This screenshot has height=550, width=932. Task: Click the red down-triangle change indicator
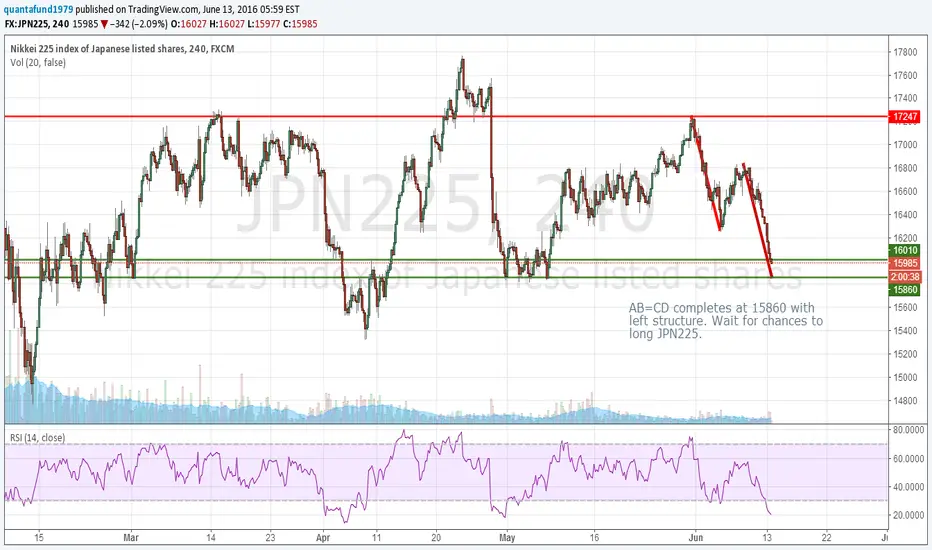(x=104, y=24)
